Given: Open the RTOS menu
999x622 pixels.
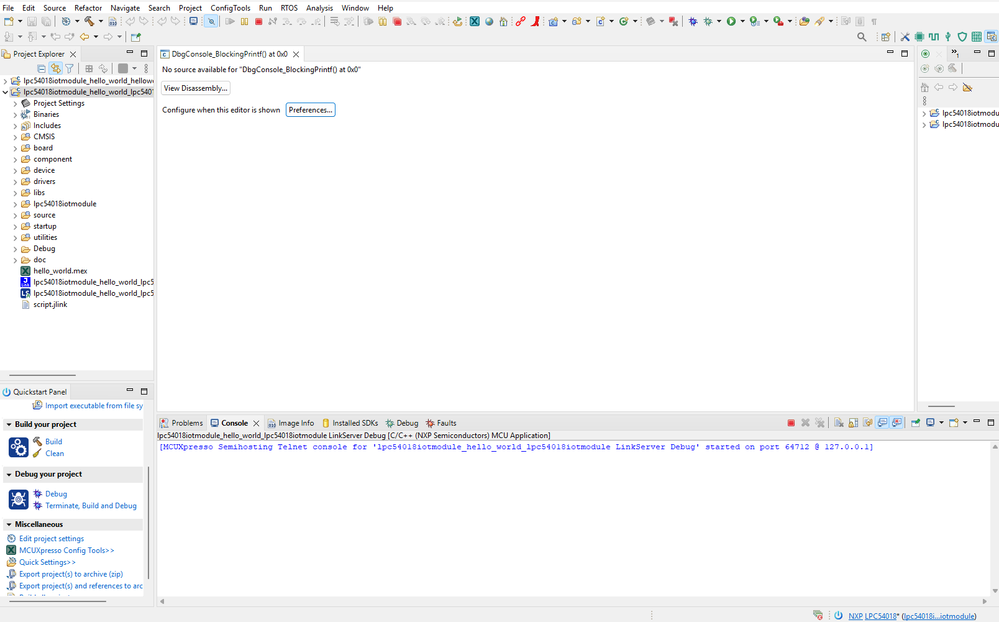Looking at the screenshot, I should pos(289,8).
